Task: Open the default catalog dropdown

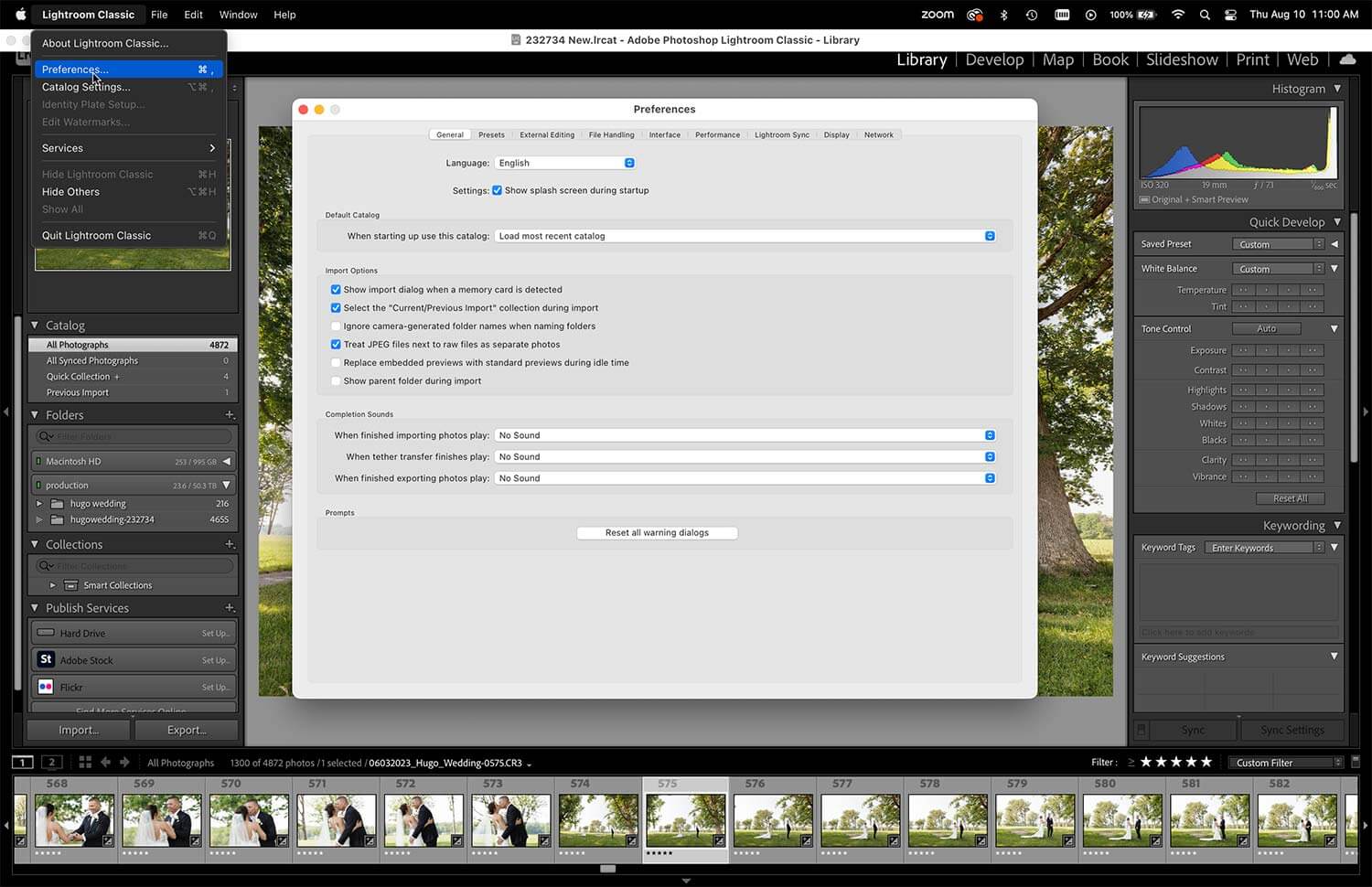Action: tap(745, 236)
